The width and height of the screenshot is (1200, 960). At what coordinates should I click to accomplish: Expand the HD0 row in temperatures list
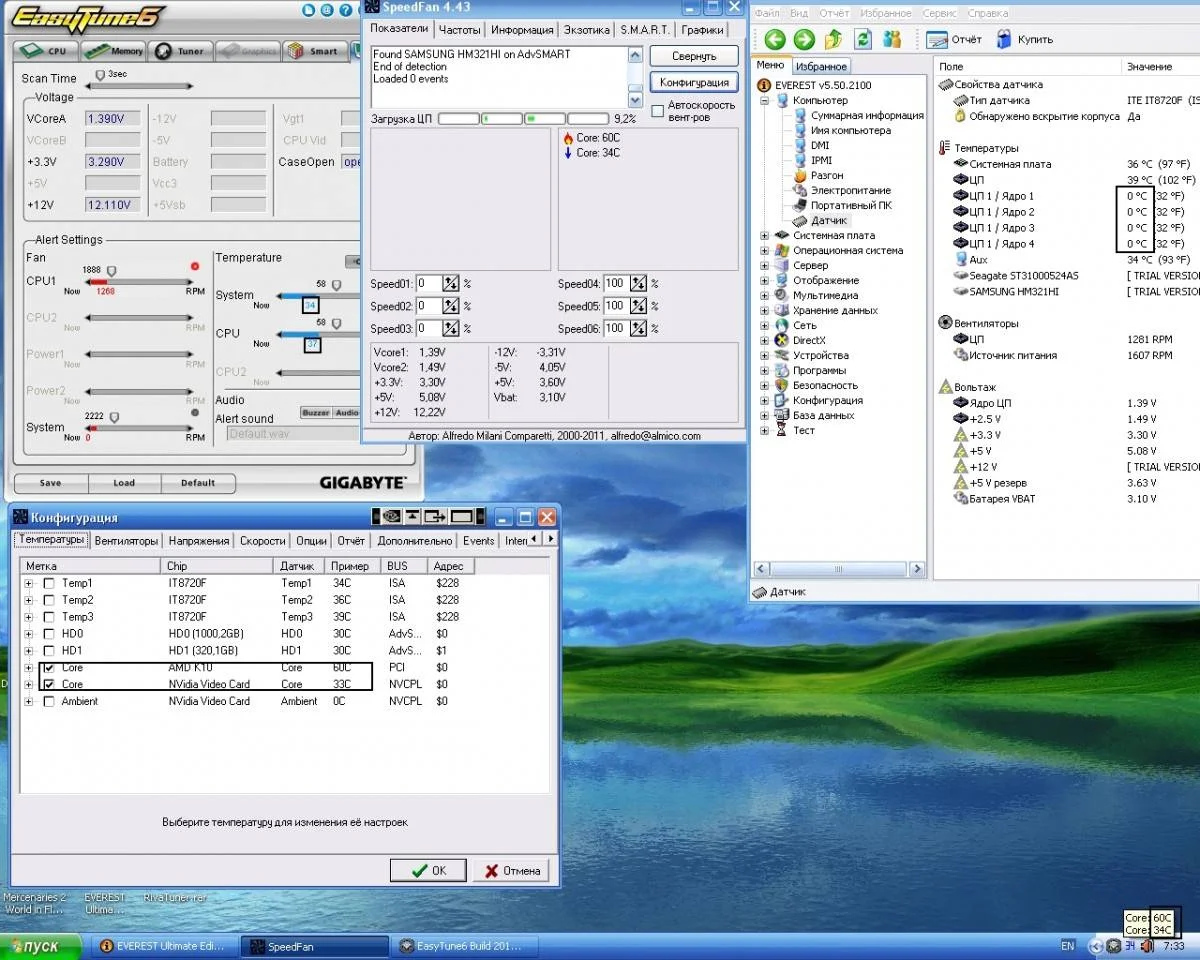tap(28, 634)
